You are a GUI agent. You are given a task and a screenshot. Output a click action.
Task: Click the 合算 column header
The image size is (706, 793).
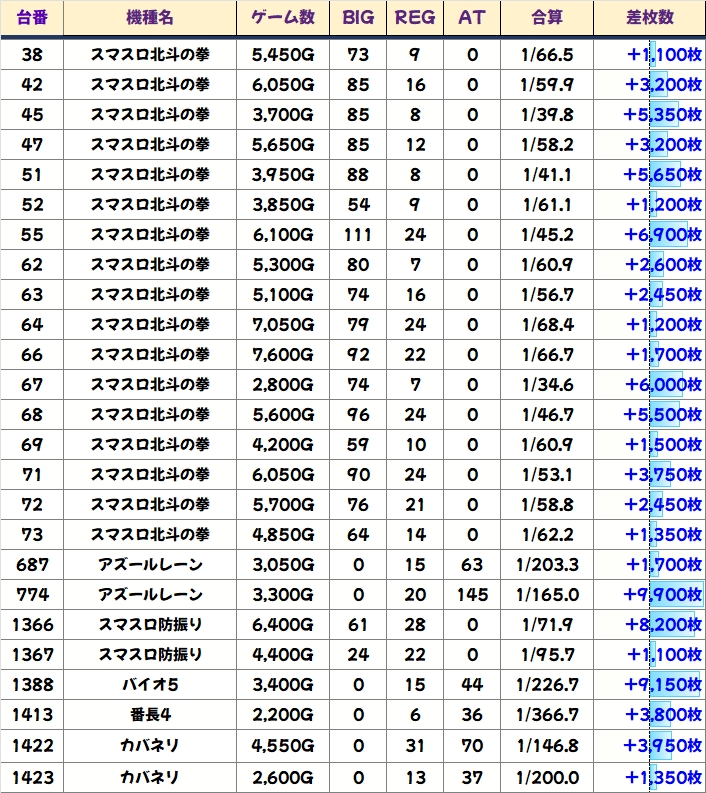tap(547, 18)
